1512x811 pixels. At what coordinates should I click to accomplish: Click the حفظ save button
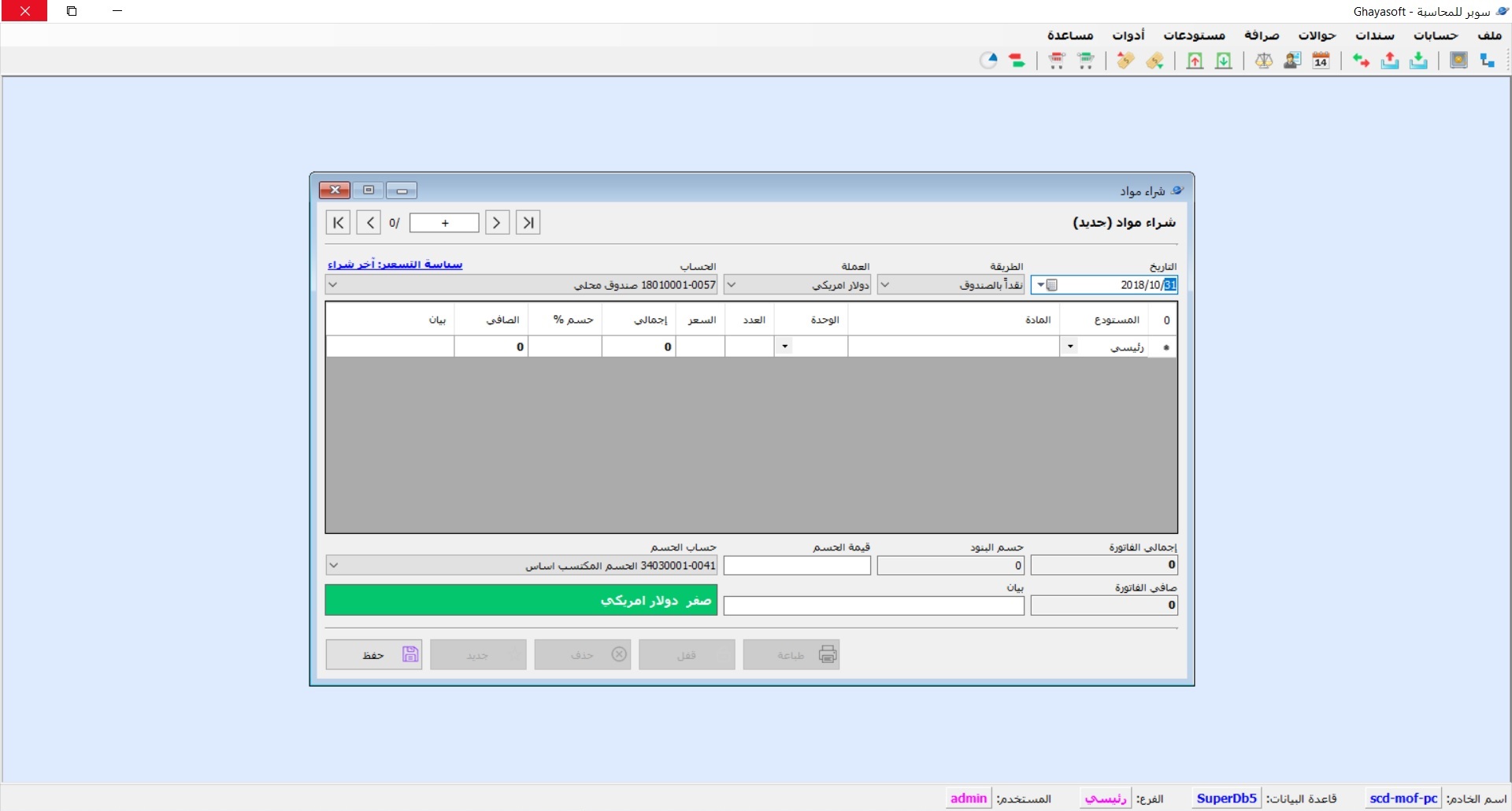pos(374,654)
